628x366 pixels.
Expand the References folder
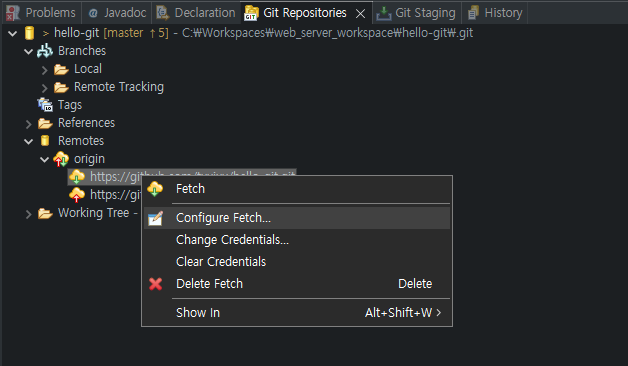(x=28, y=124)
